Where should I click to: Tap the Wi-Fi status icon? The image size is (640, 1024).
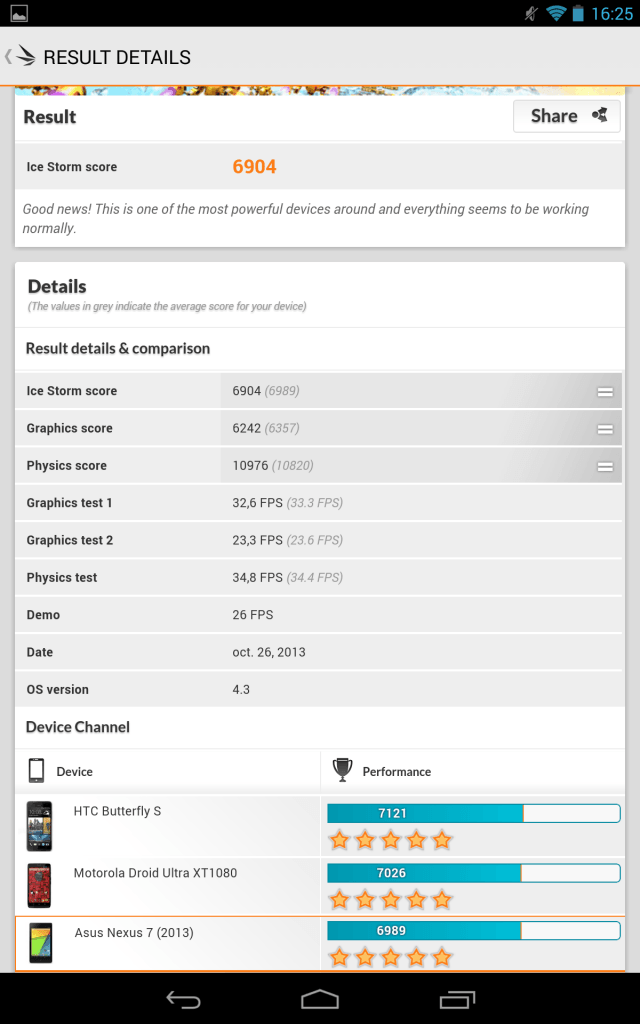[556, 13]
